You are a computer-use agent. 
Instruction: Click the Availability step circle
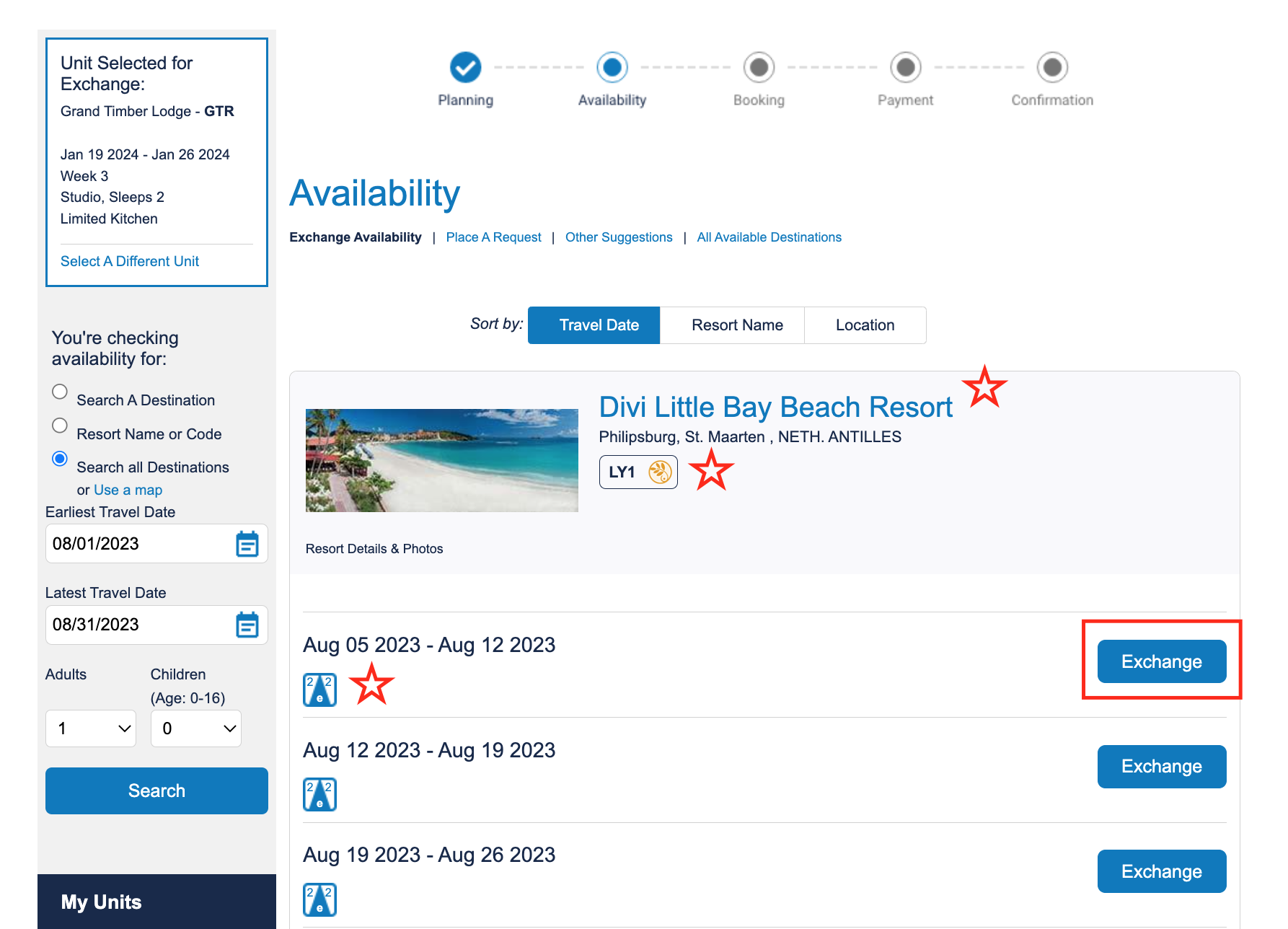(x=612, y=67)
